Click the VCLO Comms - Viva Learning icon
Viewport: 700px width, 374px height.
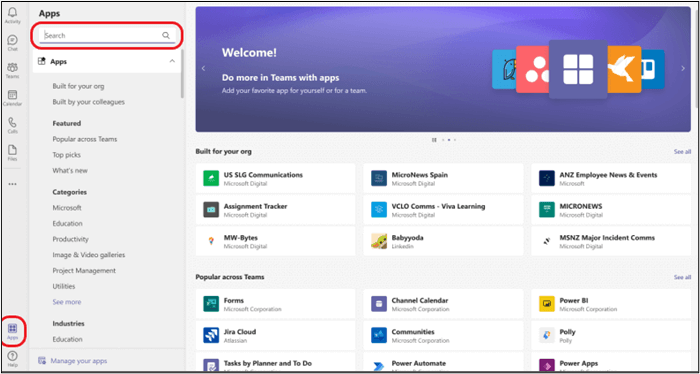tap(379, 209)
